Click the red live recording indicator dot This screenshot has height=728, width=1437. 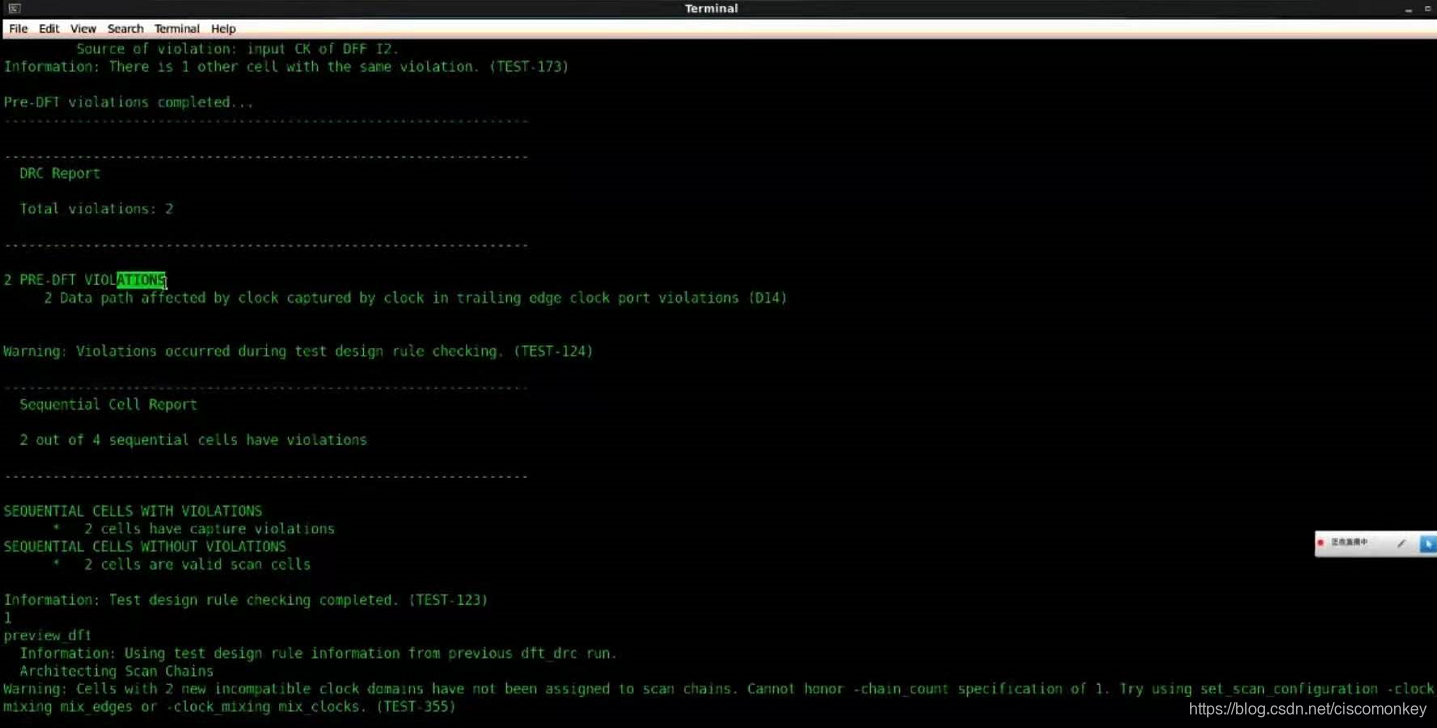pos(1321,543)
